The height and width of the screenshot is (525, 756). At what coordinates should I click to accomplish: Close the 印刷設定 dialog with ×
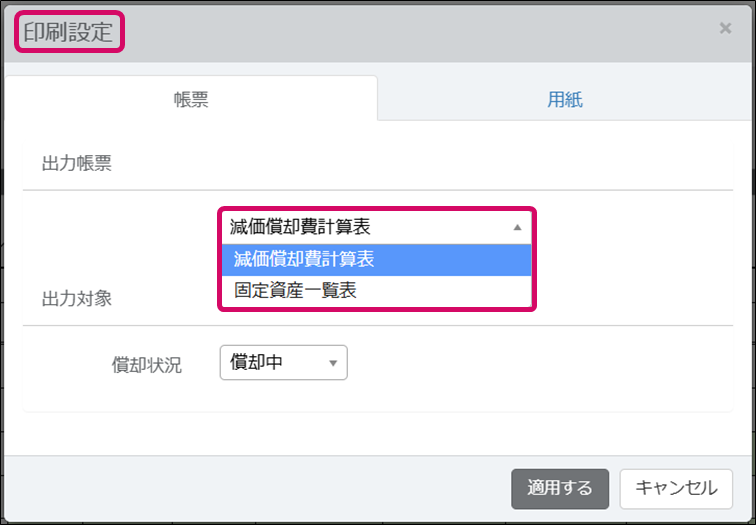pyautogui.click(x=725, y=29)
